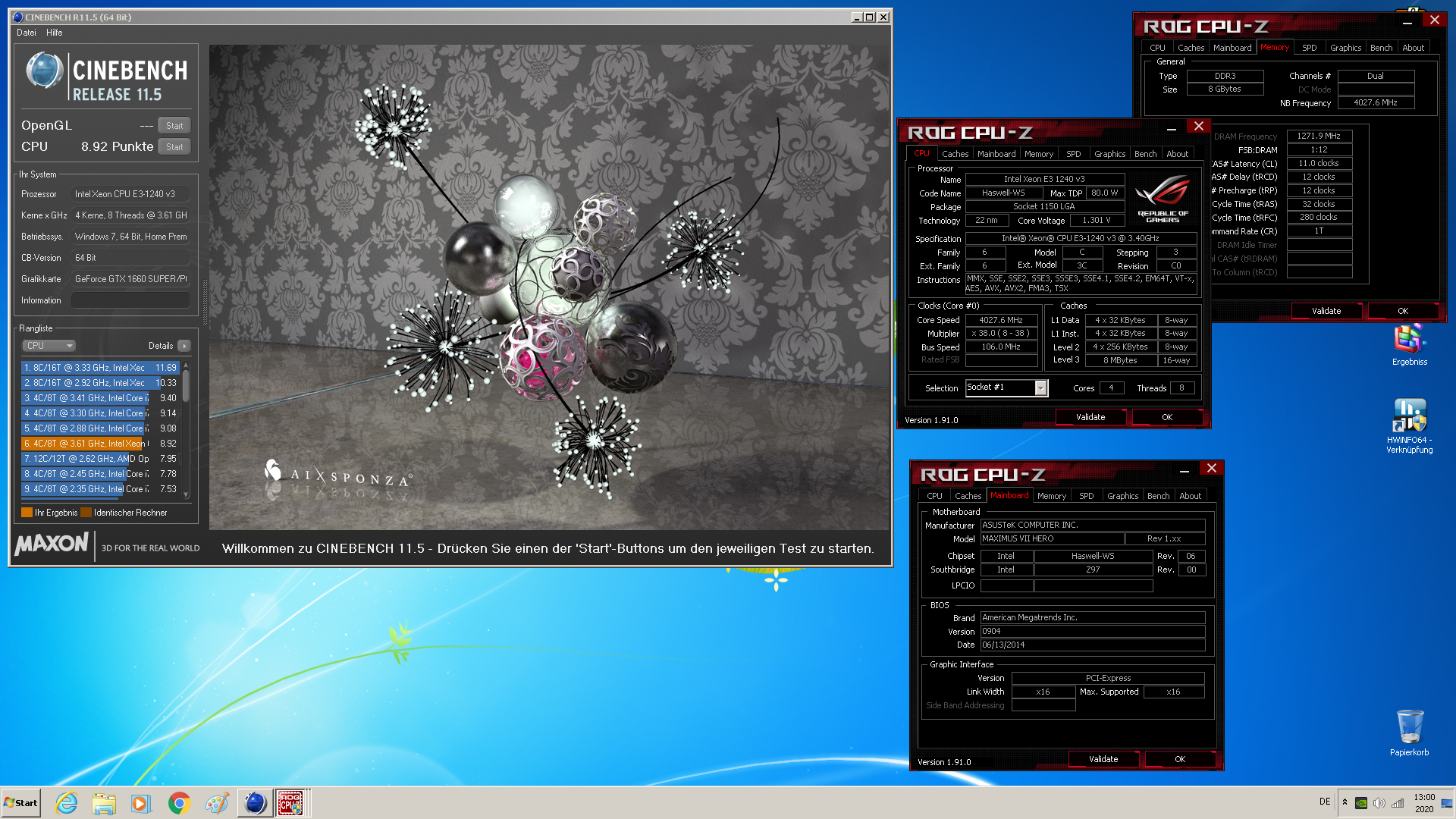Minimize the CPU-Z CPU window
Screen dimensions: 1456x819
[1172, 127]
